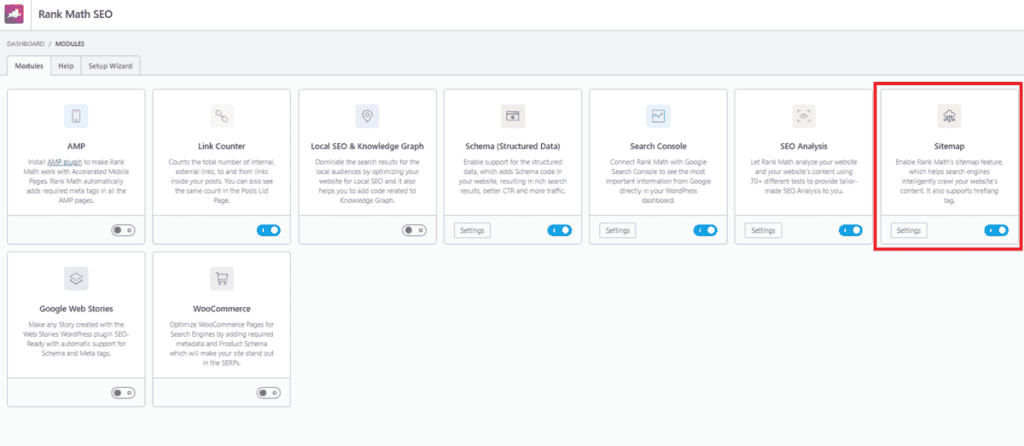Click the Sitemap card title

(949, 146)
